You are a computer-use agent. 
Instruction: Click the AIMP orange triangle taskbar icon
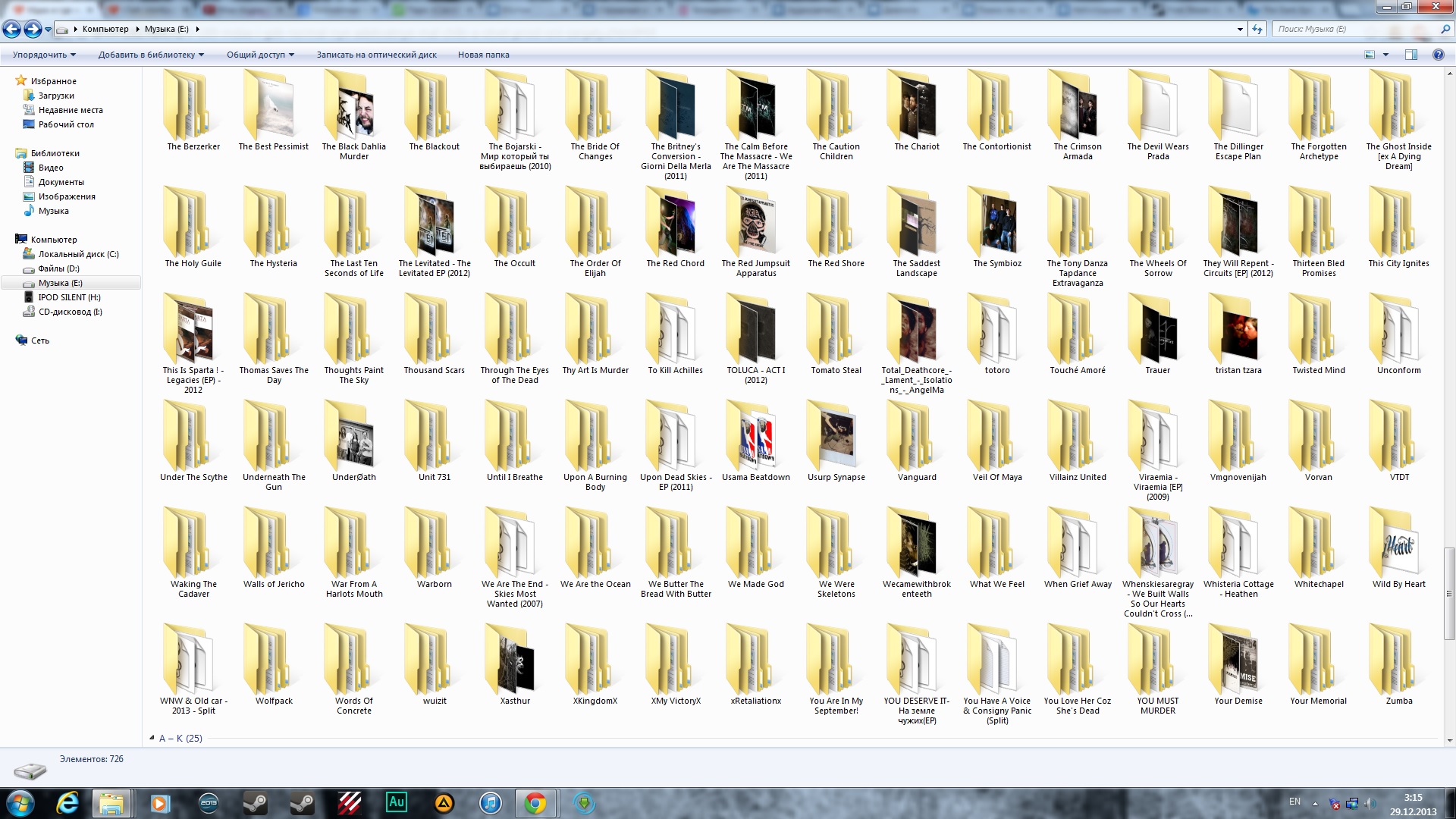click(x=444, y=802)
